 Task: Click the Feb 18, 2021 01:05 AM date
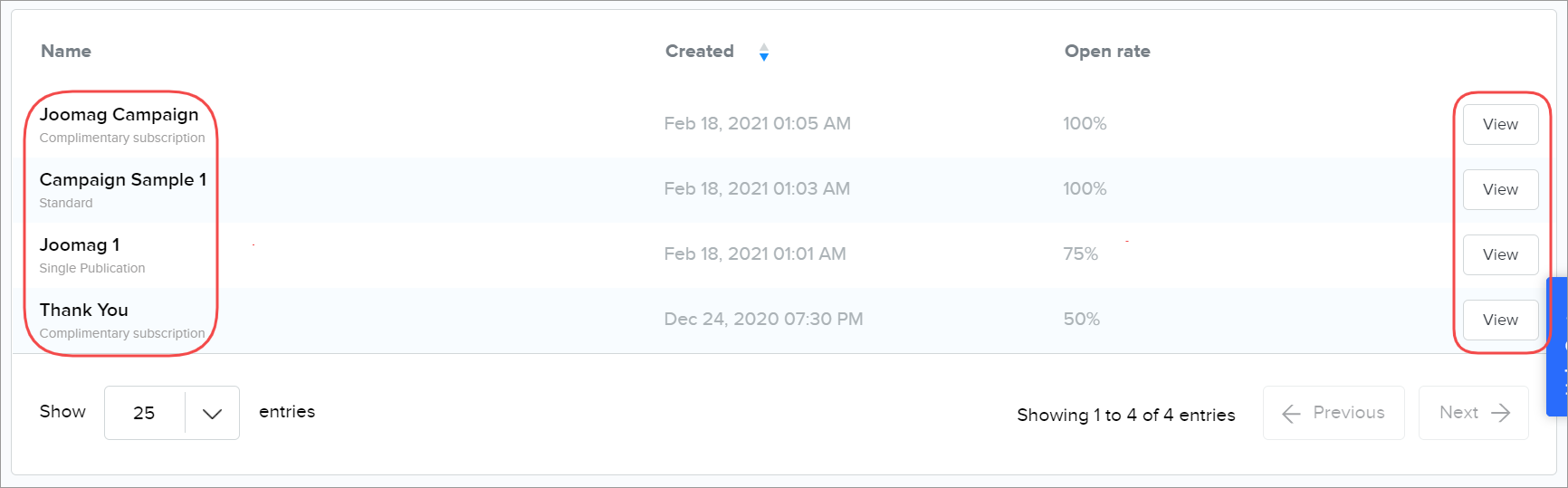click(x=757, y=124)
